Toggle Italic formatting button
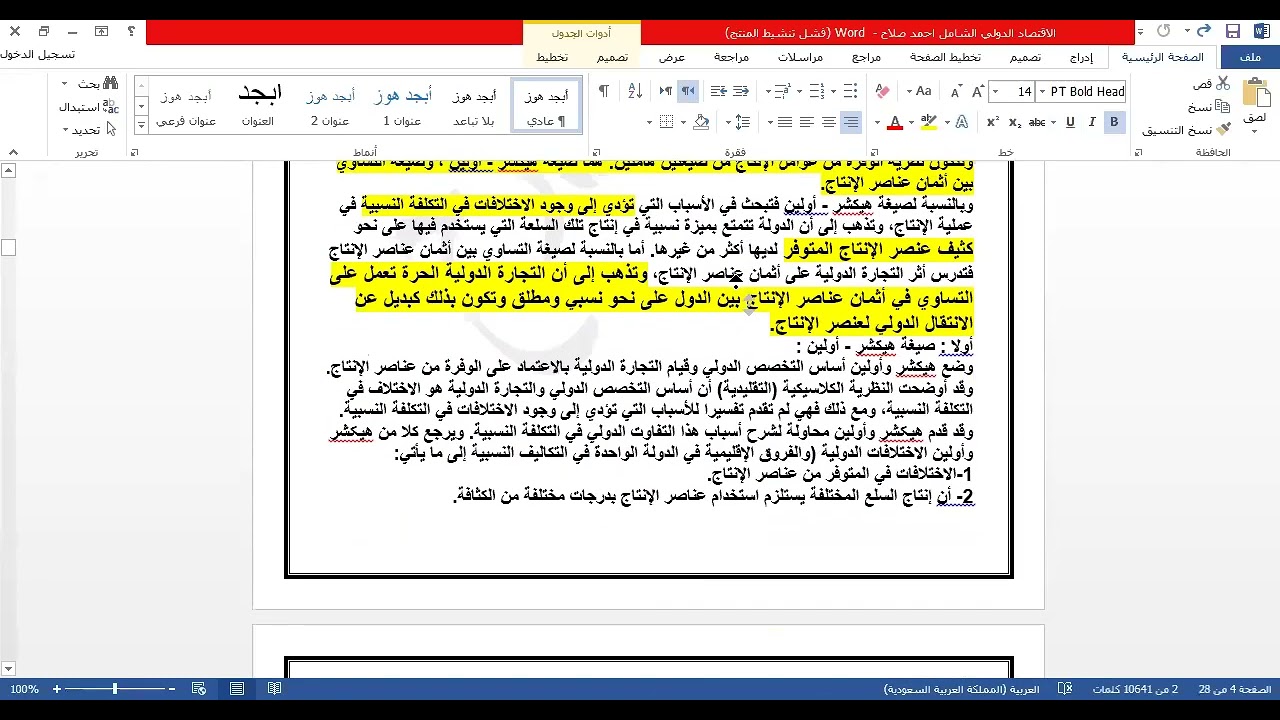Screen dimensions: 1280x720 pyautogui.click(x=1091, y=122)
